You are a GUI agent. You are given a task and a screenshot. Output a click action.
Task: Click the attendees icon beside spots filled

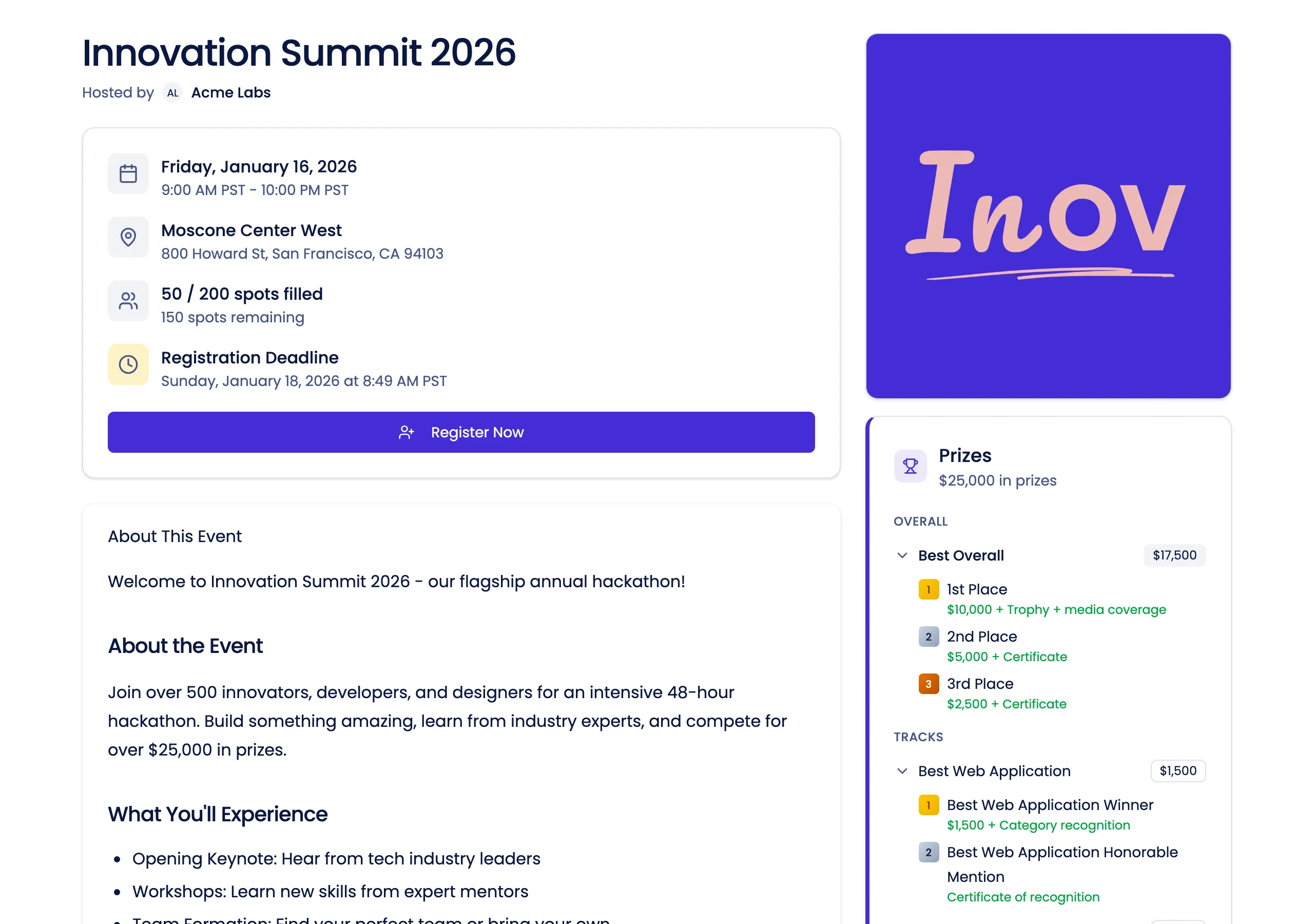click(x=128, y=301)
